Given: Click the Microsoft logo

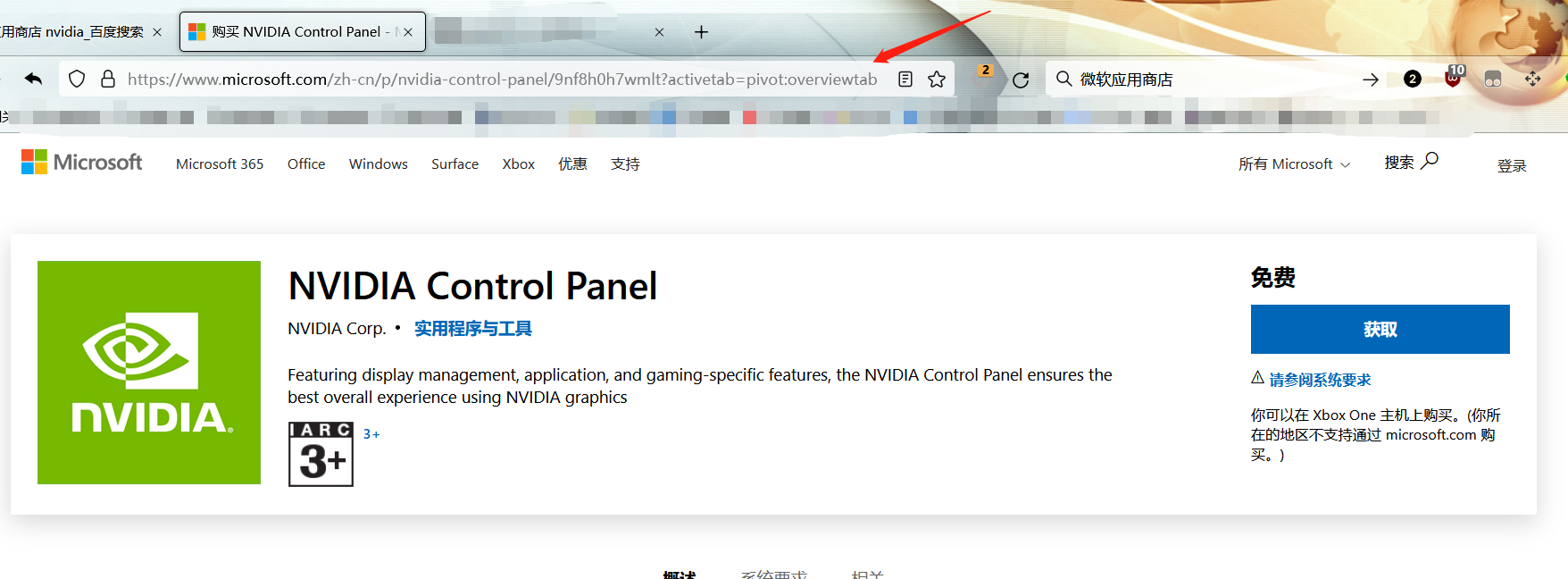Looking at the screenshot, I should pos(82,163).
